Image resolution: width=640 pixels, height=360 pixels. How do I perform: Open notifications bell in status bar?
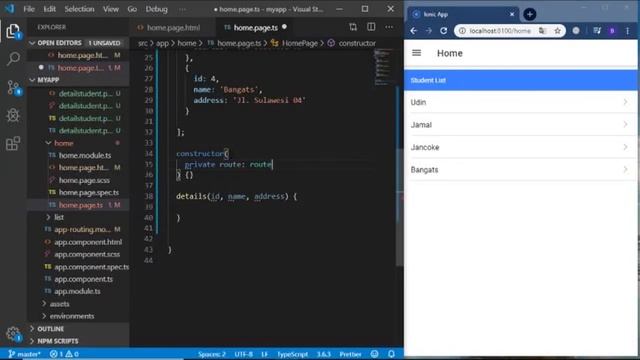(x=391, y=354)
